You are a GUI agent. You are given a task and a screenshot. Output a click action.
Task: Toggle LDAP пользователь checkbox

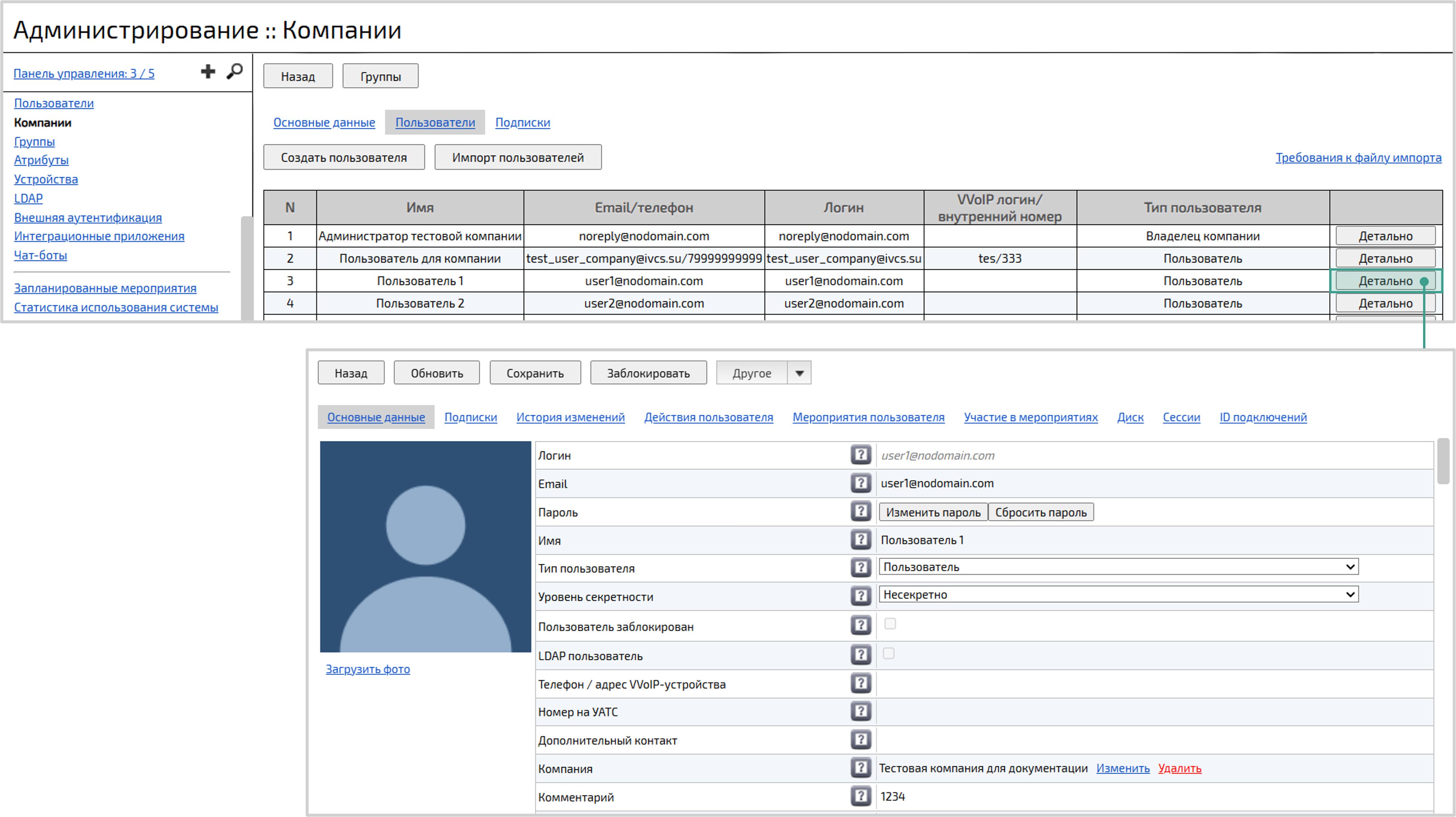888,654
